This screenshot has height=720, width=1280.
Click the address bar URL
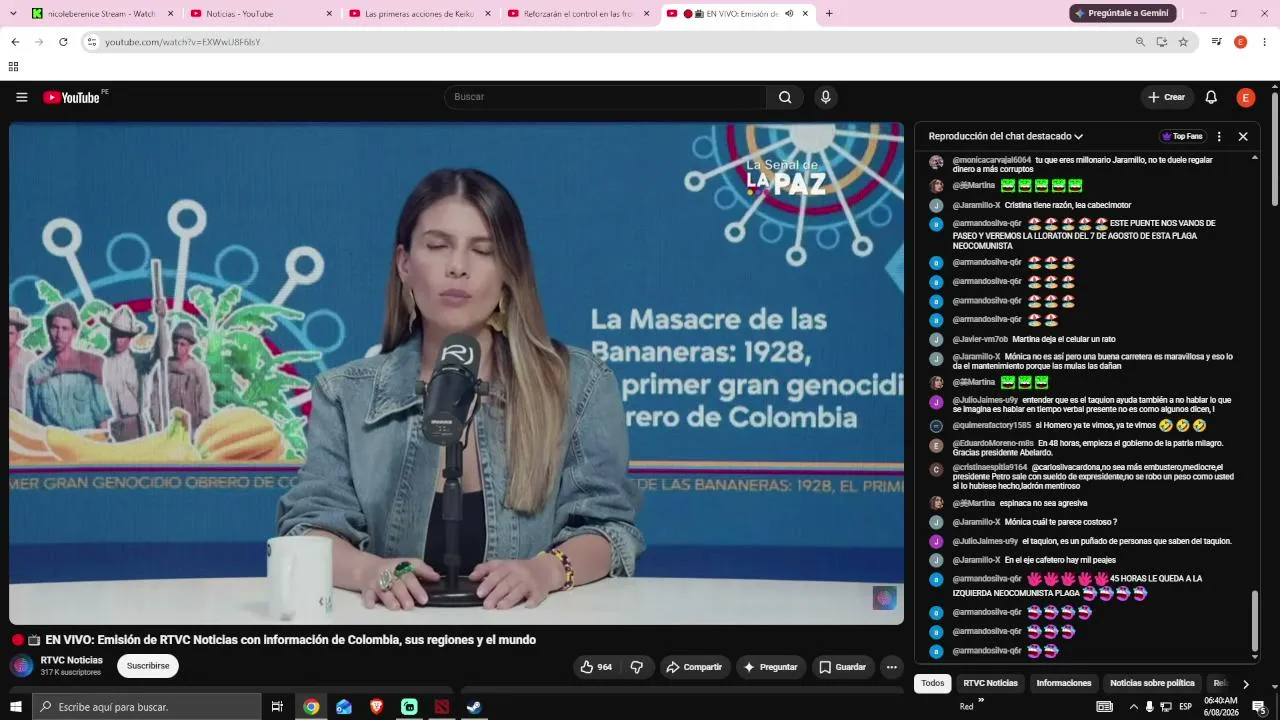point(183,42)
